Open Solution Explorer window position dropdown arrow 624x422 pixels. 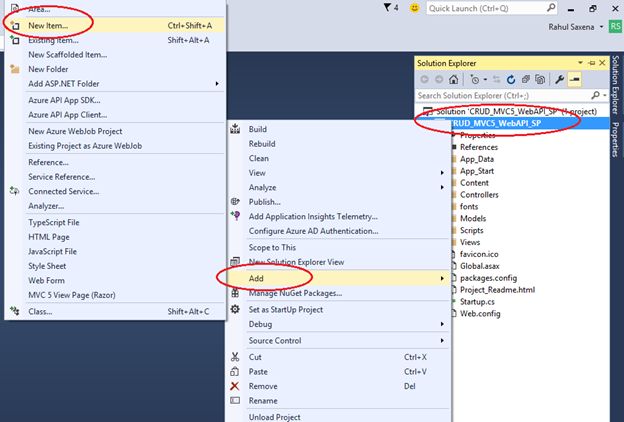point(580,63)
